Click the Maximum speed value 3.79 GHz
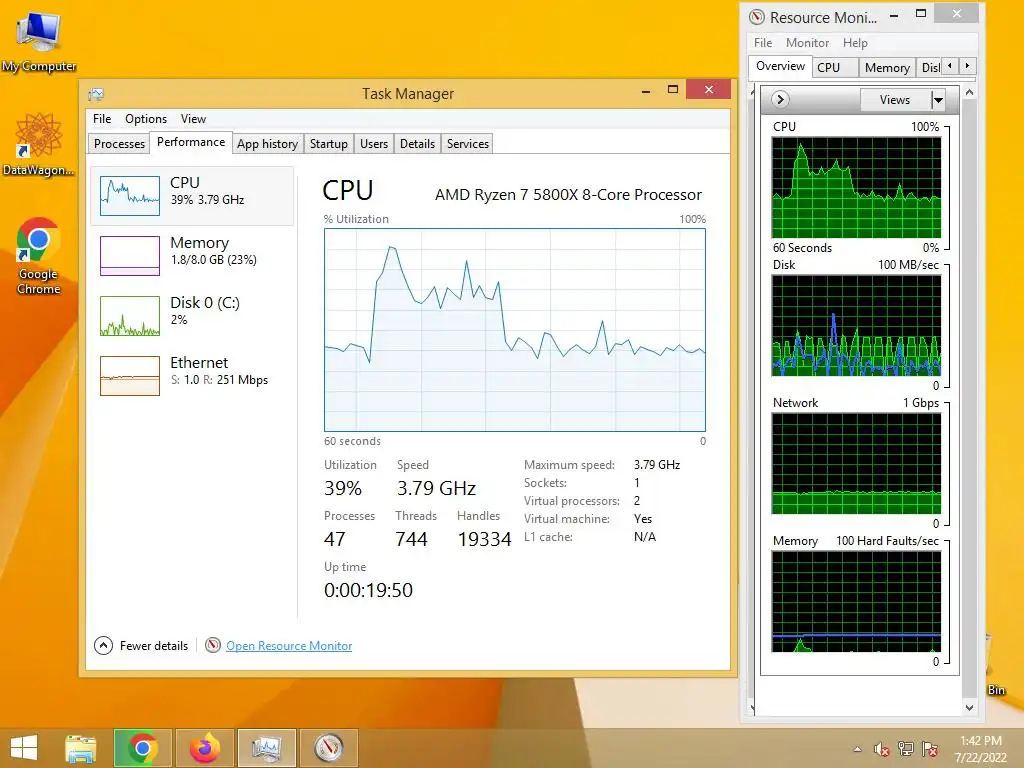This screenshot has width=1024, height=768. point(657,464)
